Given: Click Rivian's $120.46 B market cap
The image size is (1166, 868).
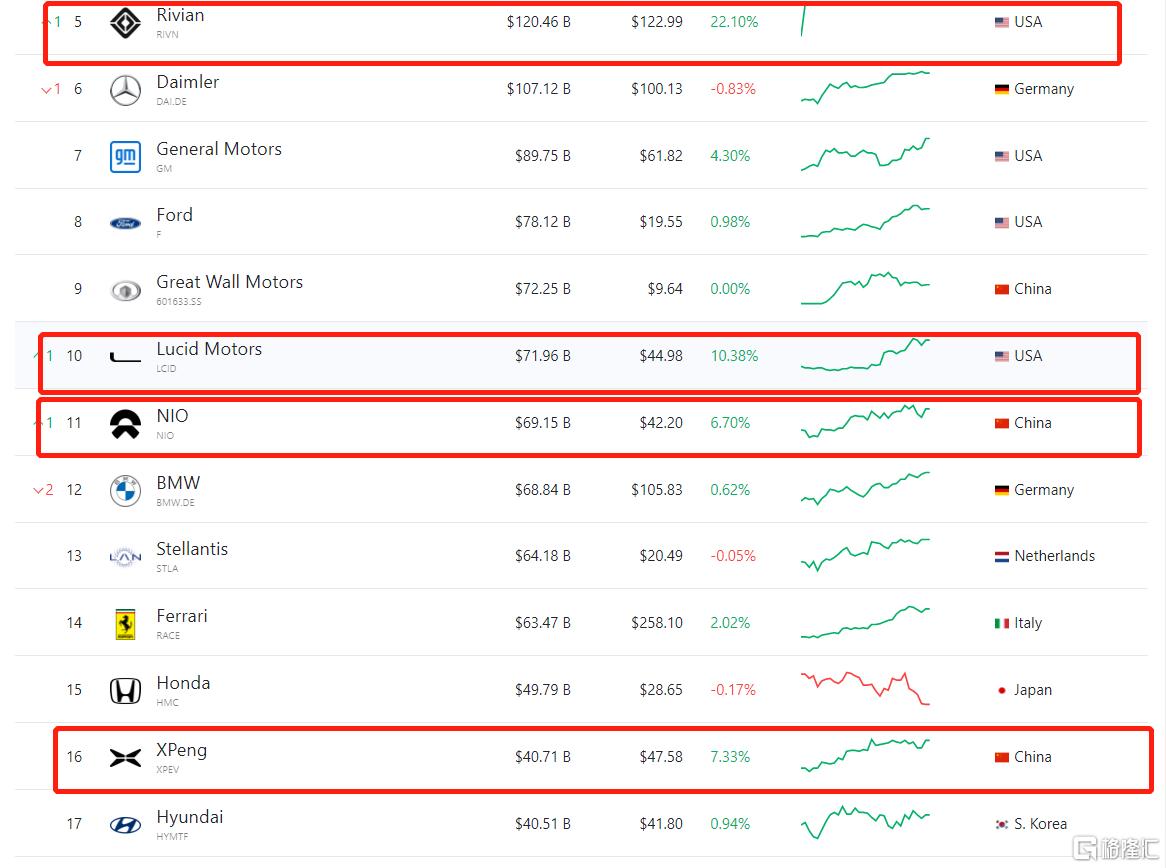Looking at the screenshot, I should click(x=538, y=22).
